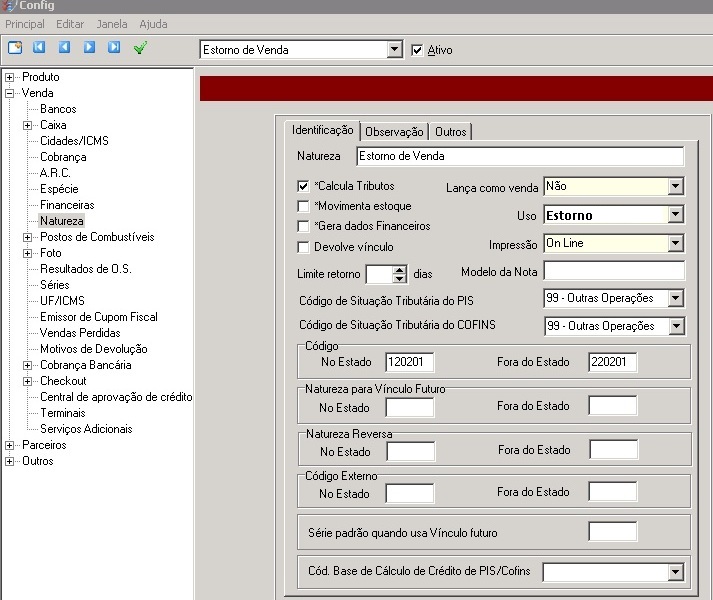Open the Janela menu

tap(112, 24)
